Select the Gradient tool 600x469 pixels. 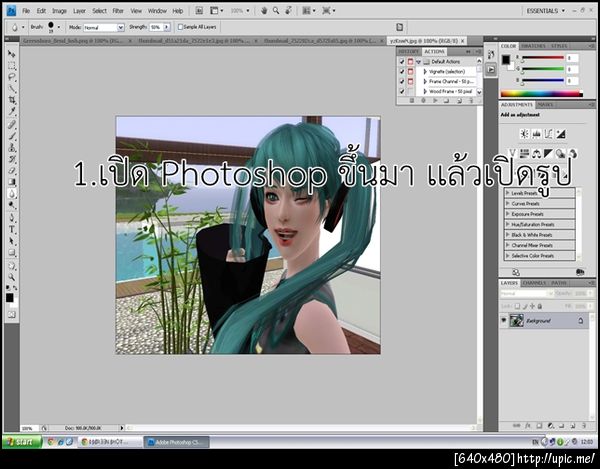click(x=11, y=182)
